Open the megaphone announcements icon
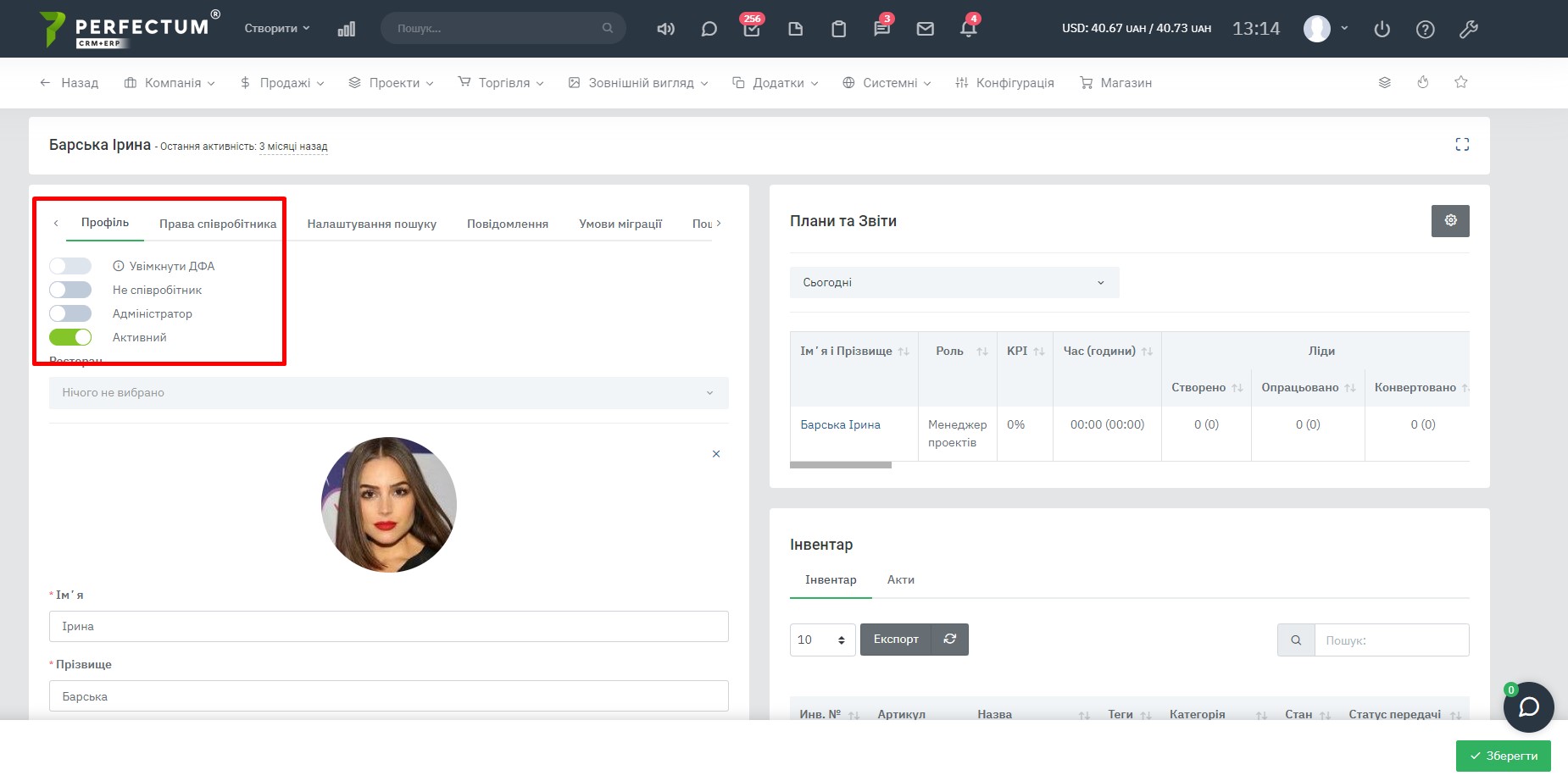The height and width of the screenshot is (781, 1568). click(x=665, y=29)
